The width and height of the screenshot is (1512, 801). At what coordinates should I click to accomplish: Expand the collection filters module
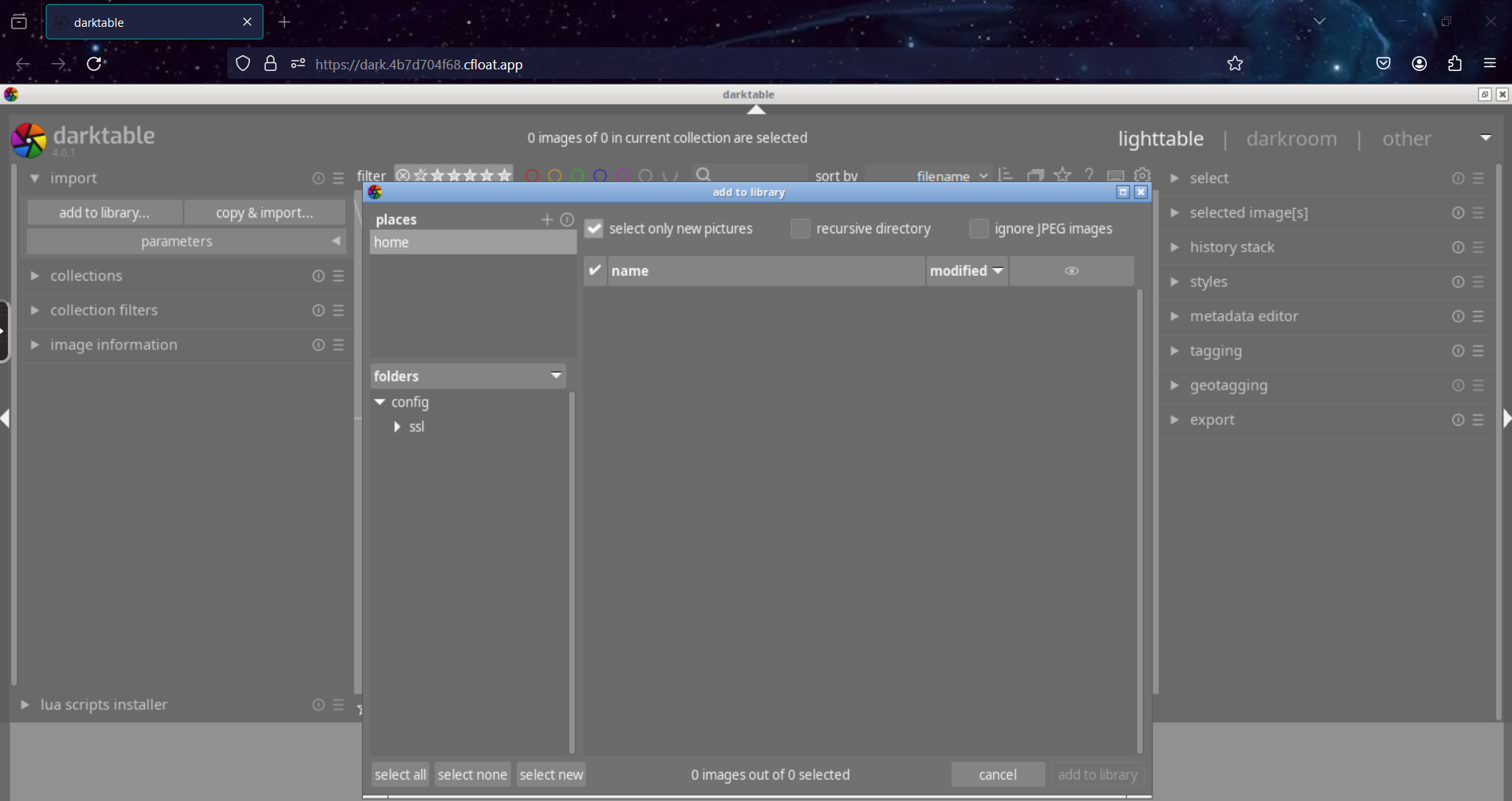coord(35,311)
